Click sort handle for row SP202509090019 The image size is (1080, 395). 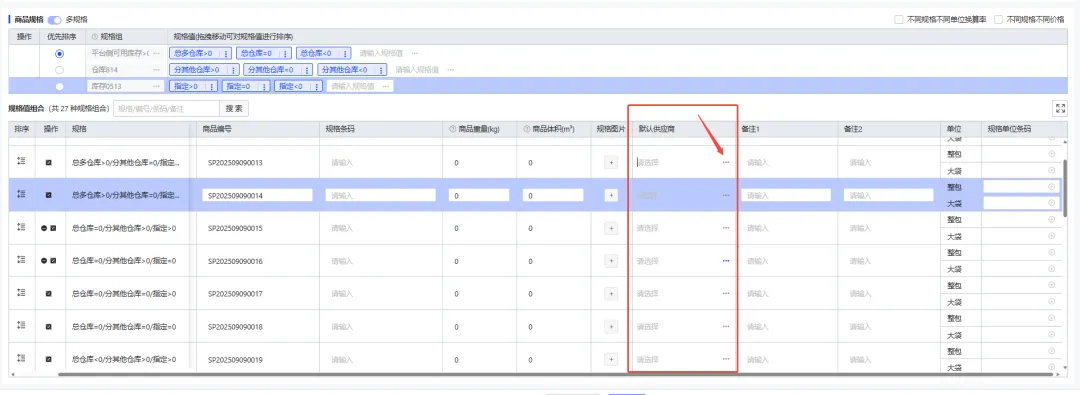point(21,358)
